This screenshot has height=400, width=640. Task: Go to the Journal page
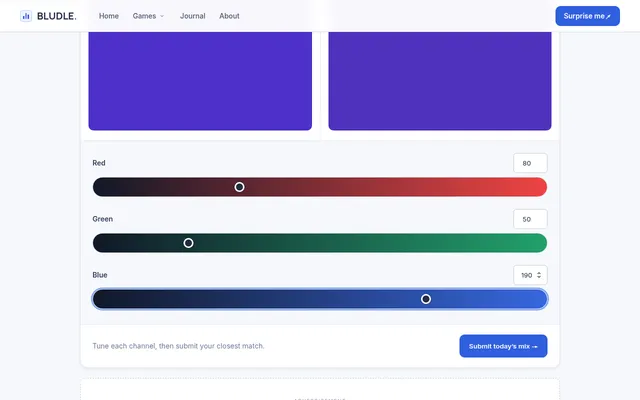[193, 16]
